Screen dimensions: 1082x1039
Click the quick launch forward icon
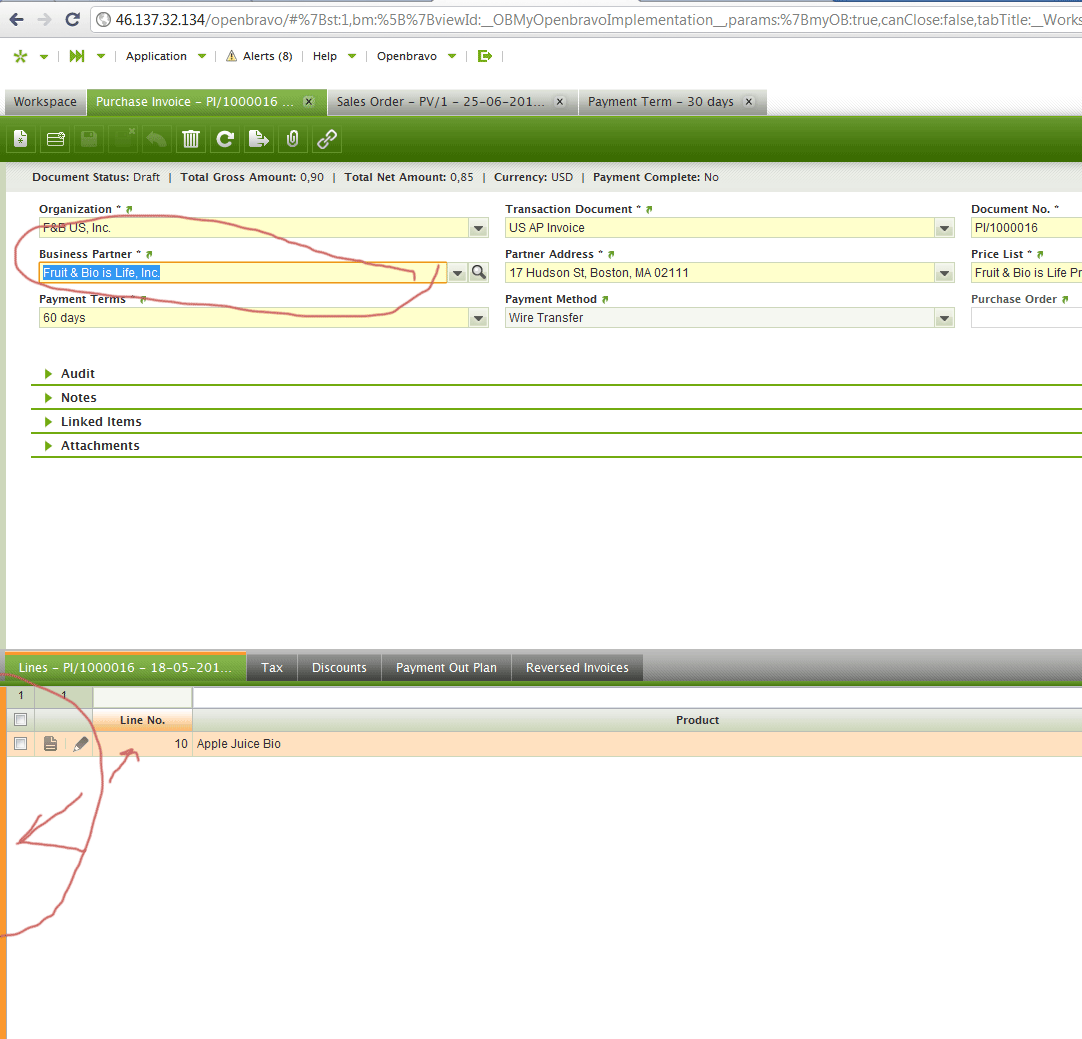[77, 56]
